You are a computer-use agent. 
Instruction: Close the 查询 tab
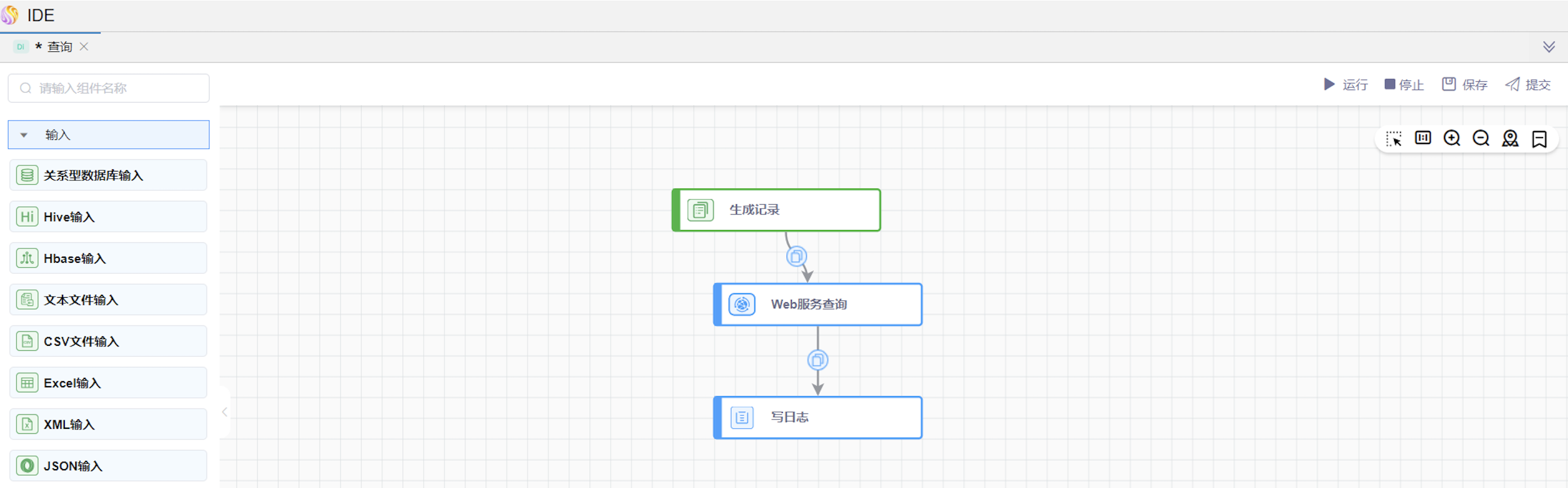point(84,47)
